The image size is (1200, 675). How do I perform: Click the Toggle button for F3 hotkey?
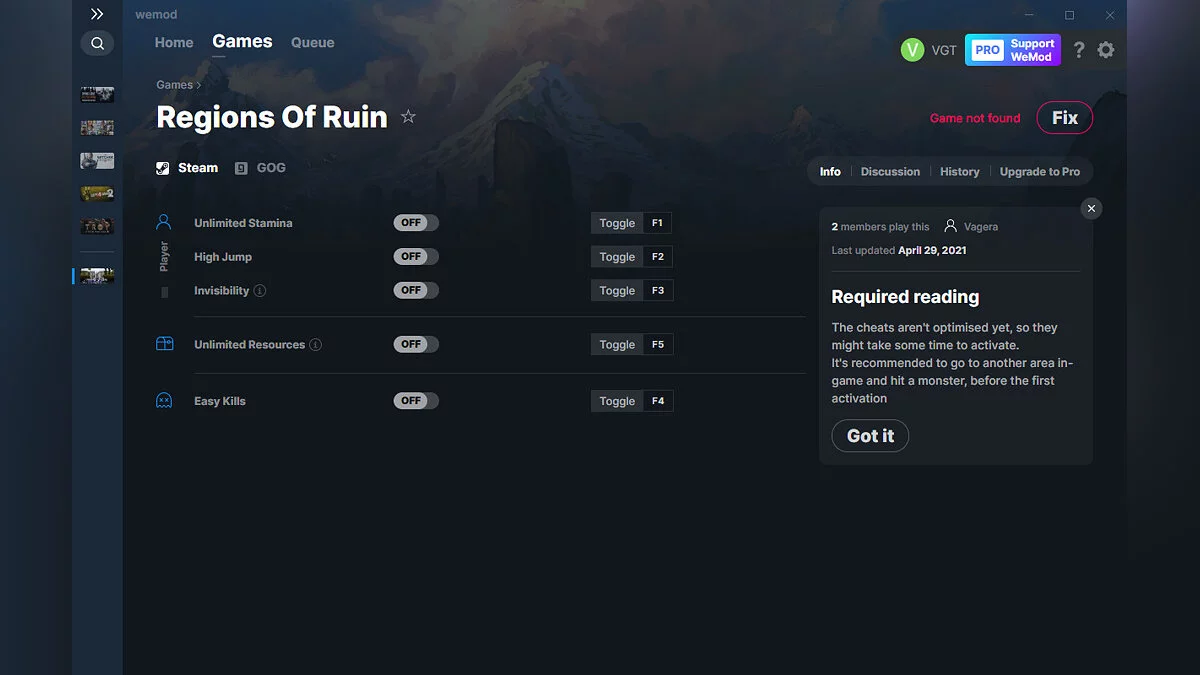[617, 291]
